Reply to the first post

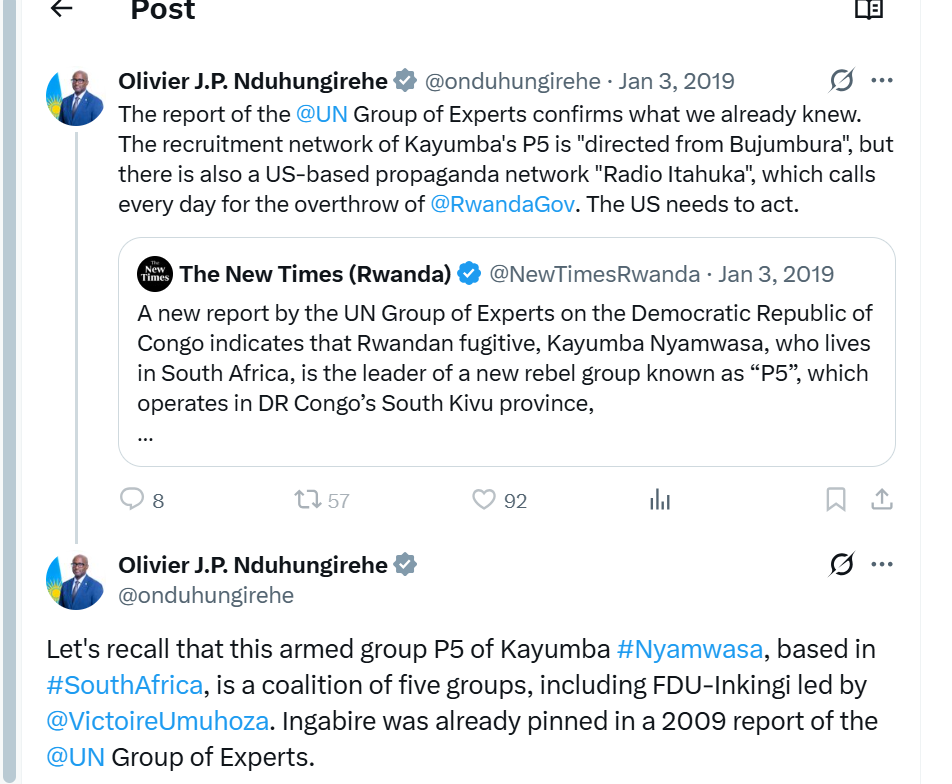(132, 499)
